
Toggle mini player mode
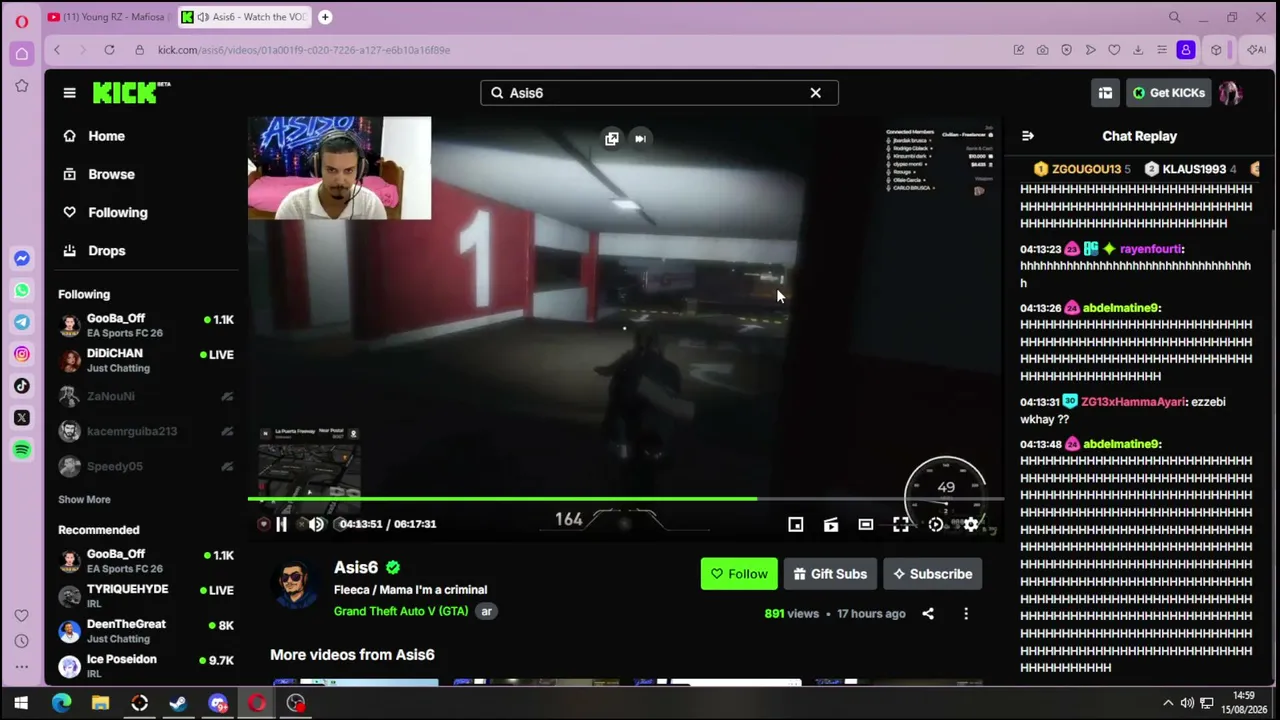(796, 524)
